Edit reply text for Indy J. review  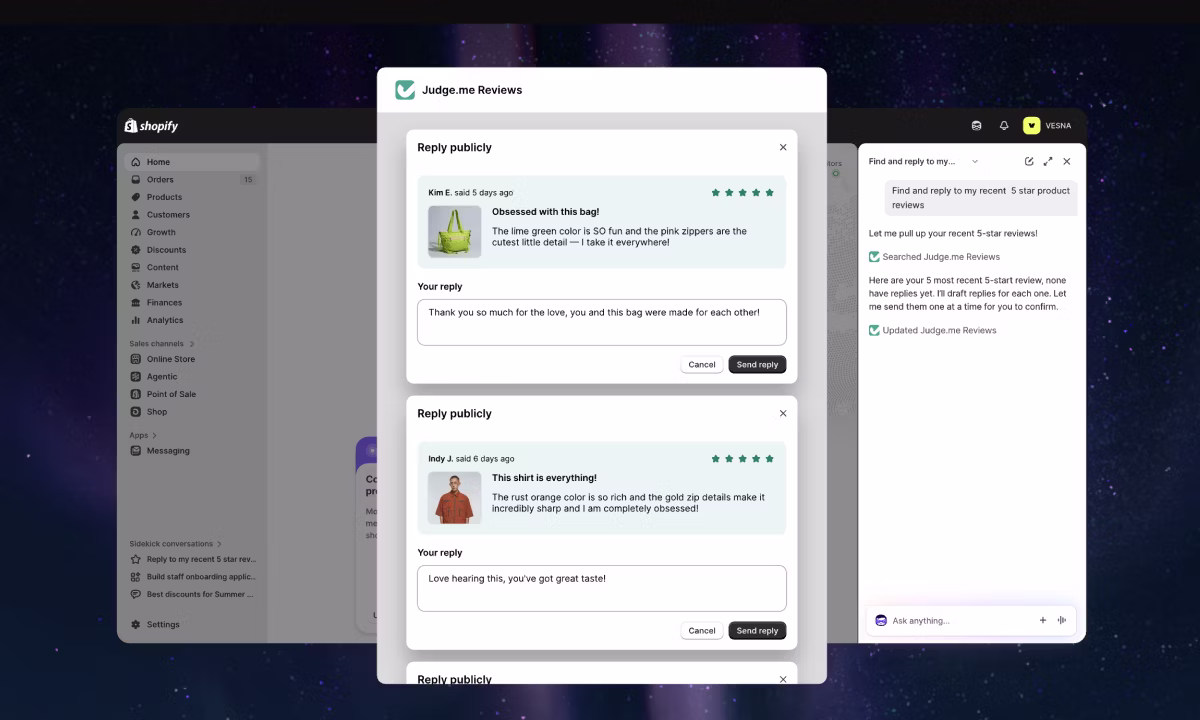602,588
